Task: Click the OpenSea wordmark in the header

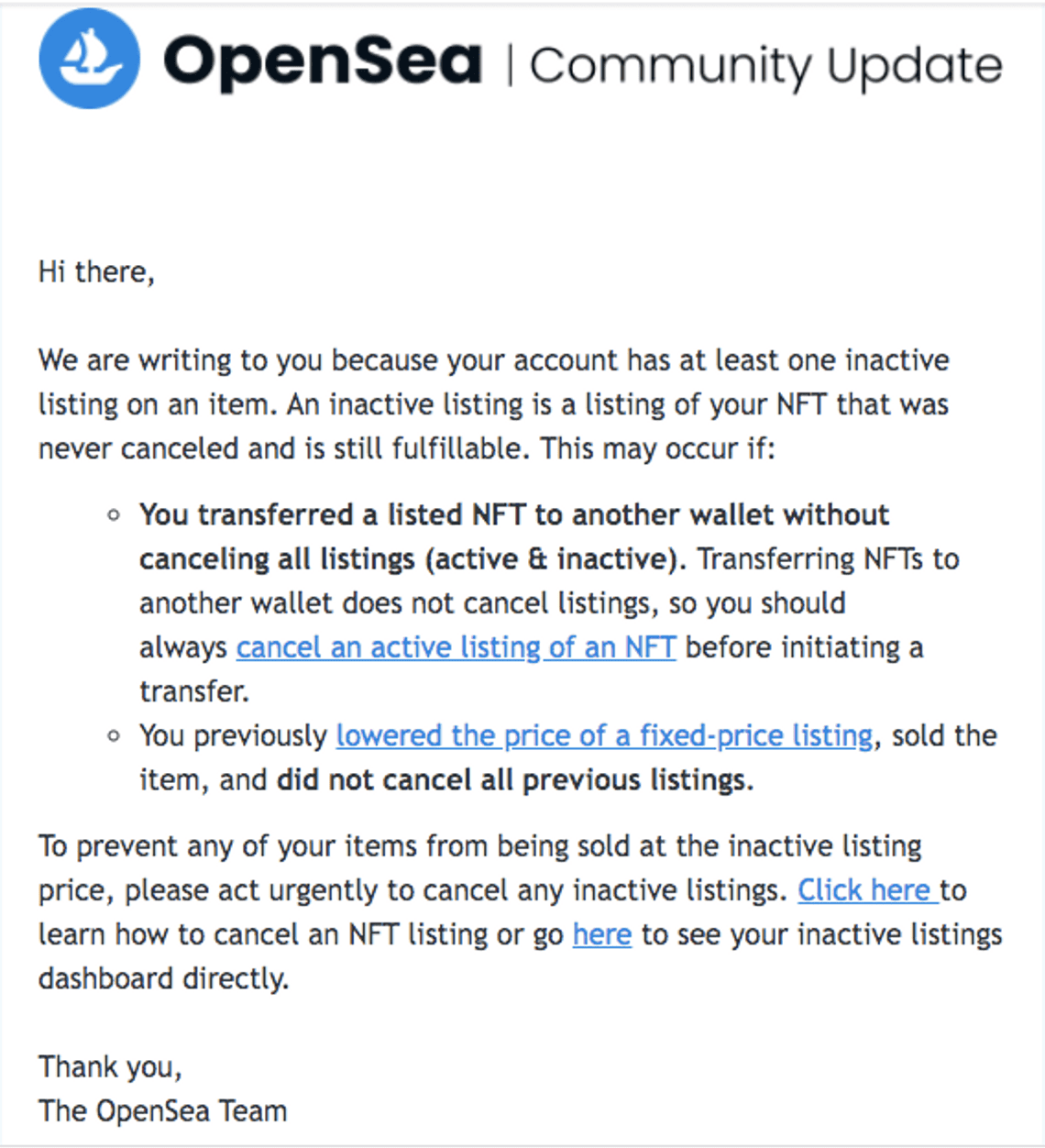Action: [x=322, y=61]
